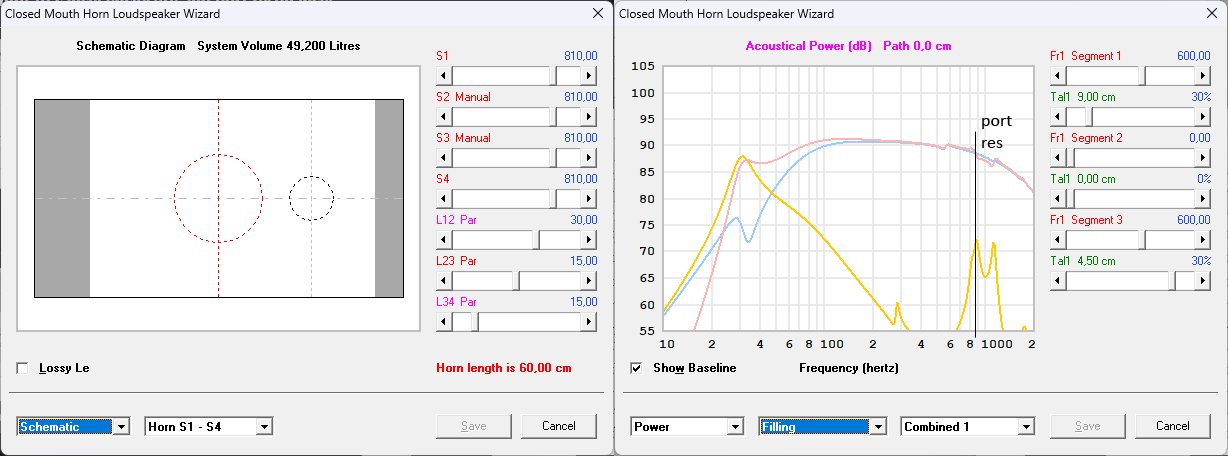Click the L34 slider thumb
The image size is (1228, 456).
pos(475,322)
